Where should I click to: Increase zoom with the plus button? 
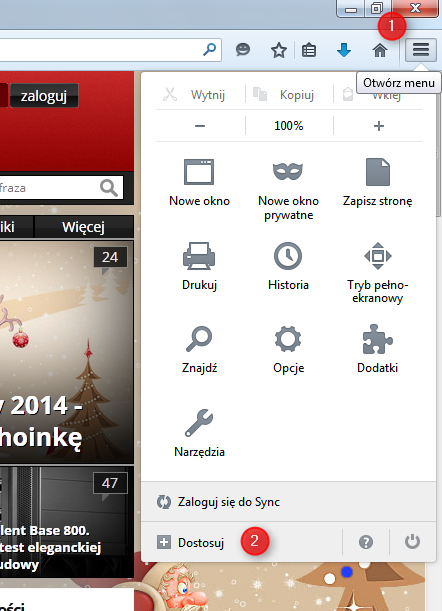click(378, 126)
